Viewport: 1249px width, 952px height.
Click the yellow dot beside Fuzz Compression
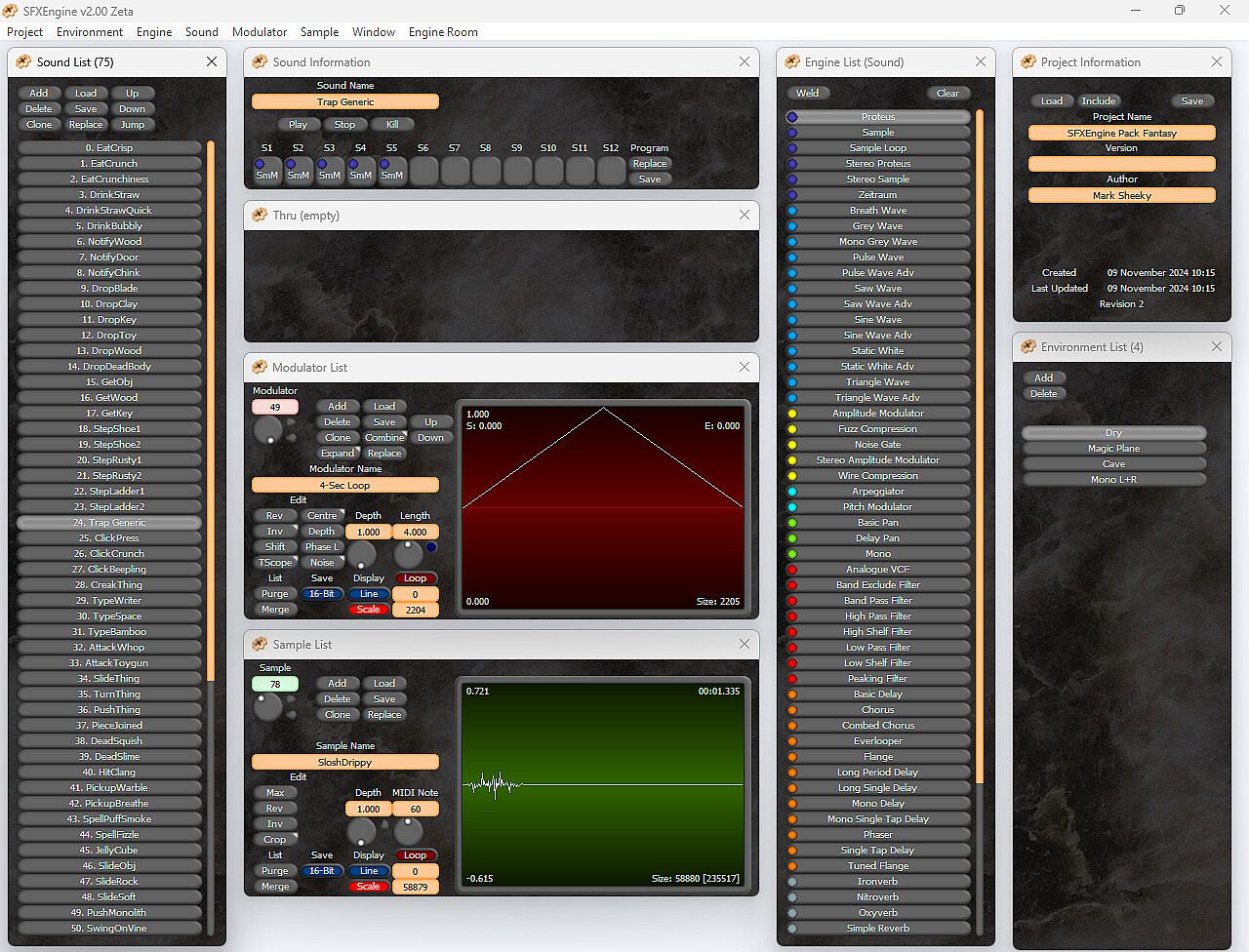[x=792, y=429]
